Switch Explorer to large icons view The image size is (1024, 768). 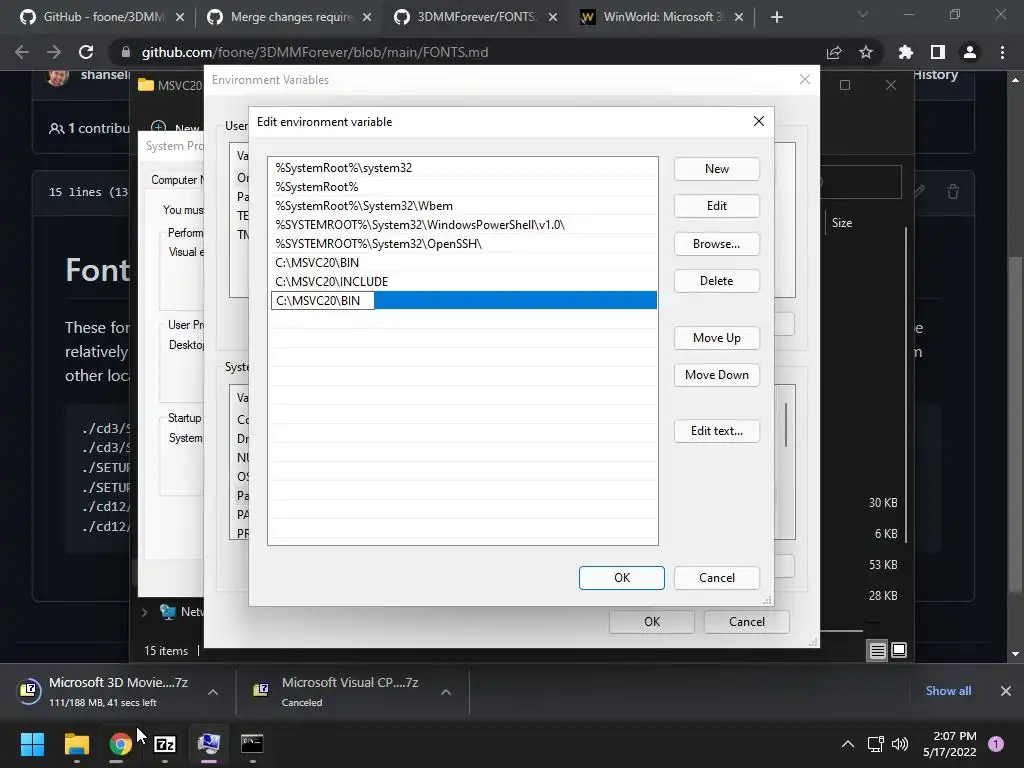(x=899, y=650)
